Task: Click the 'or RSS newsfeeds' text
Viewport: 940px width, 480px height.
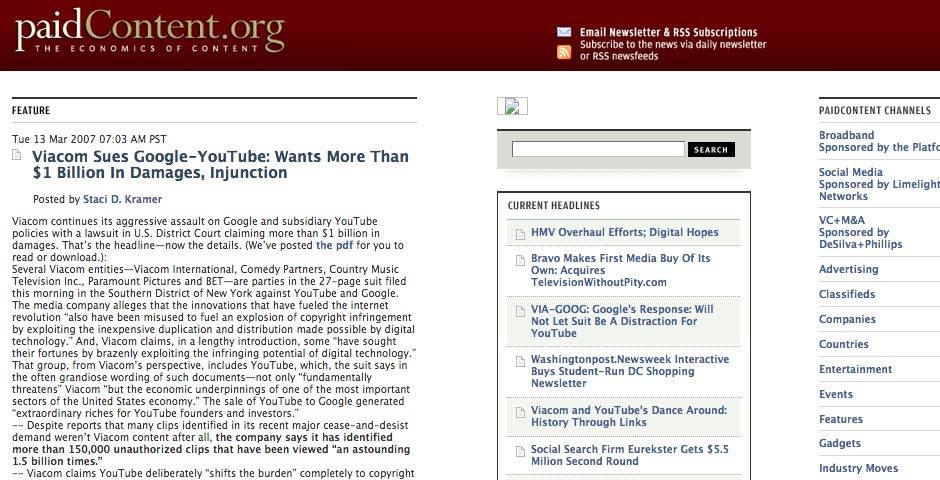Action: [619, 56]
